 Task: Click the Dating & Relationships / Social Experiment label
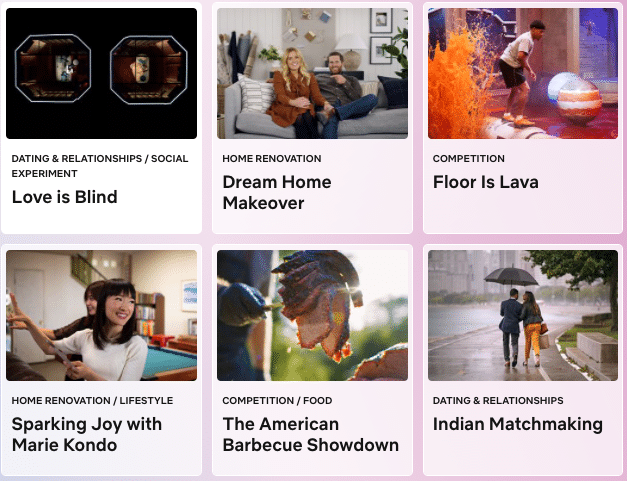pos(100,166)
